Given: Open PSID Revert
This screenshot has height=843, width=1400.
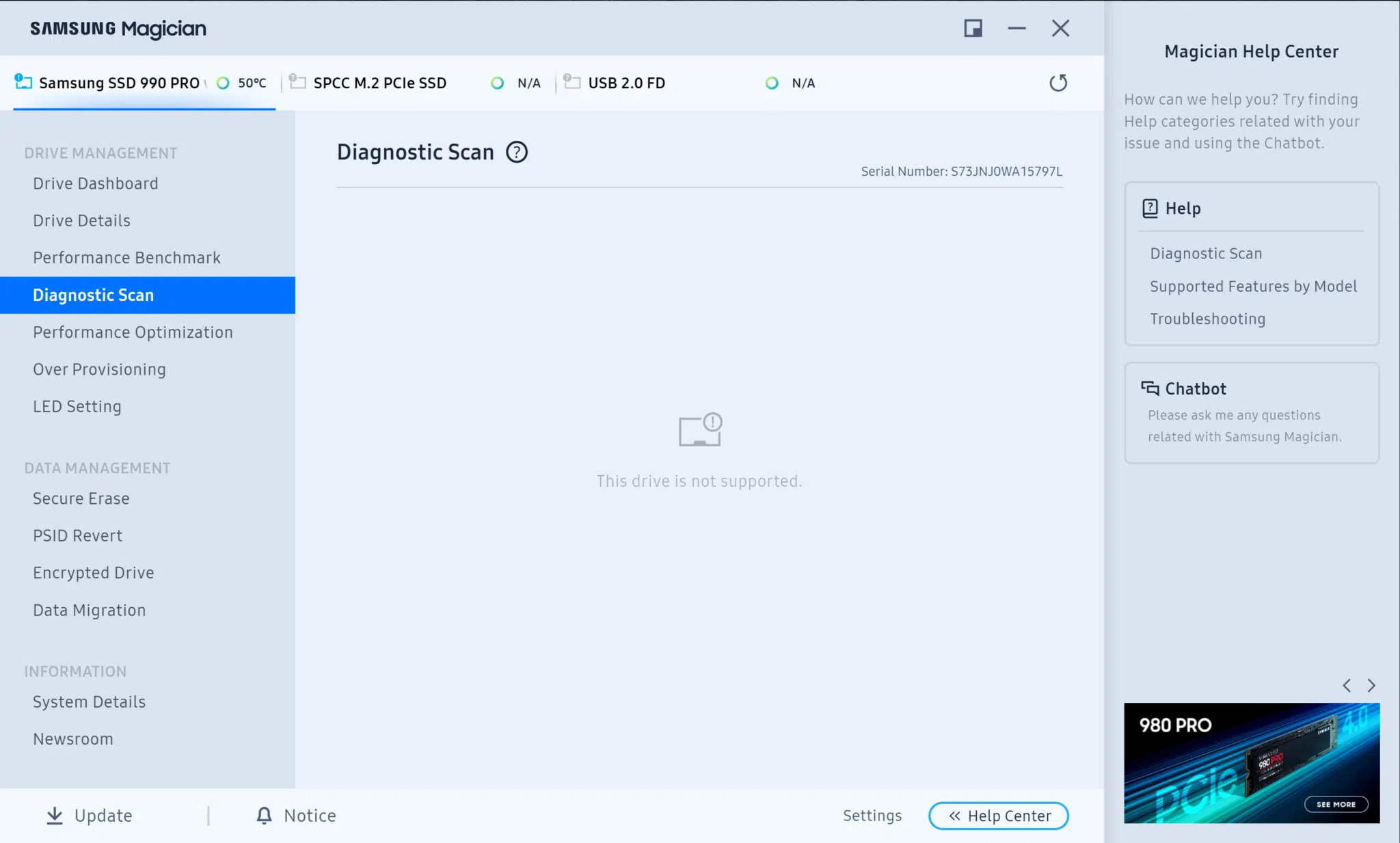Looking at the screenshot, I should click(148, 535).
